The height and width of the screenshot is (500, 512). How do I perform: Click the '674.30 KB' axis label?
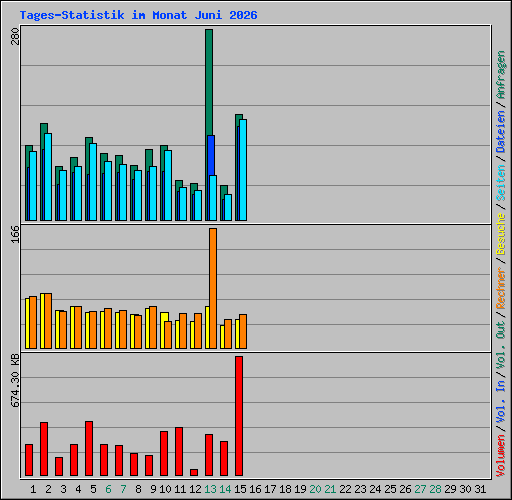click(x=15, y=380)
